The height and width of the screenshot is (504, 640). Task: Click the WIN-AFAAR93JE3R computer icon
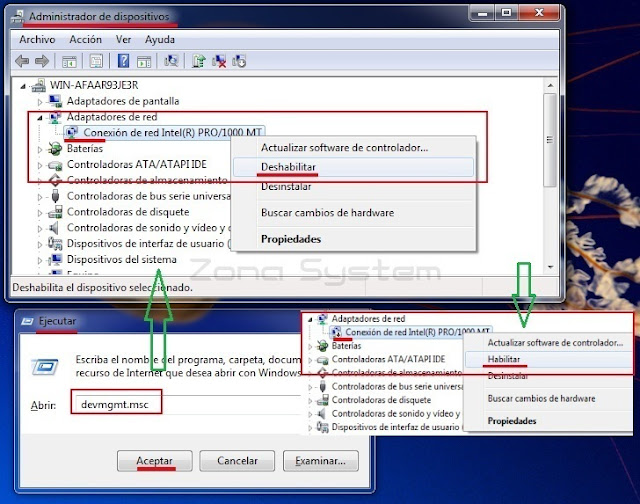39,85
